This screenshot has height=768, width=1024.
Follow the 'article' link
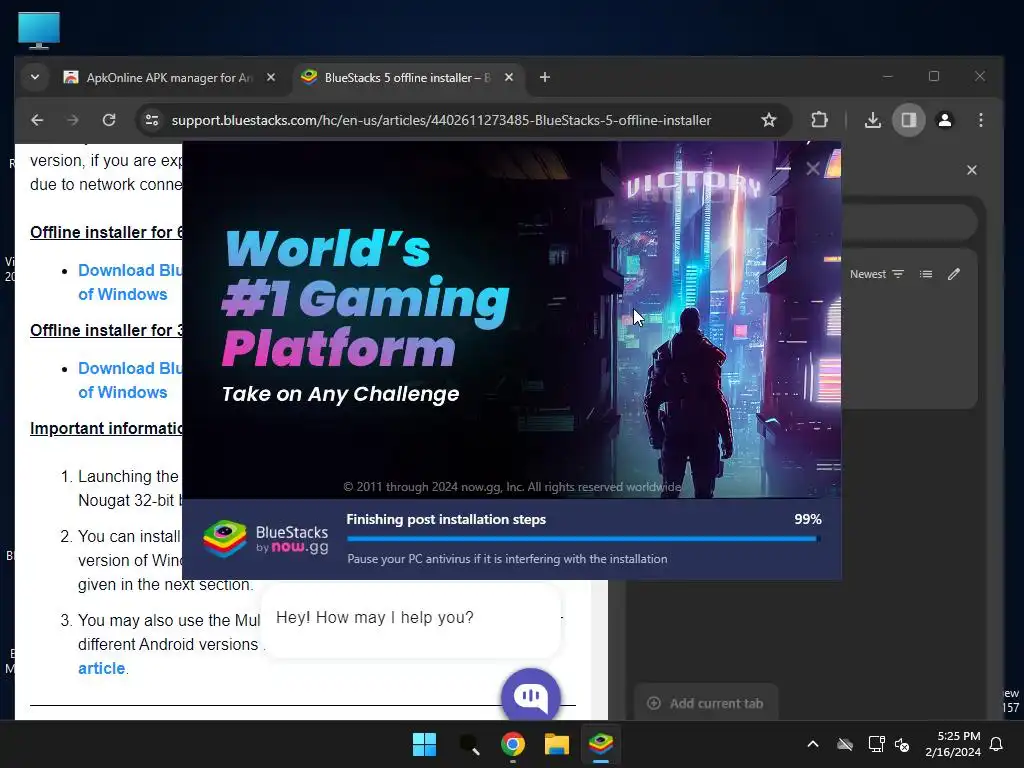pyautogui.click(x=101, y=668)
